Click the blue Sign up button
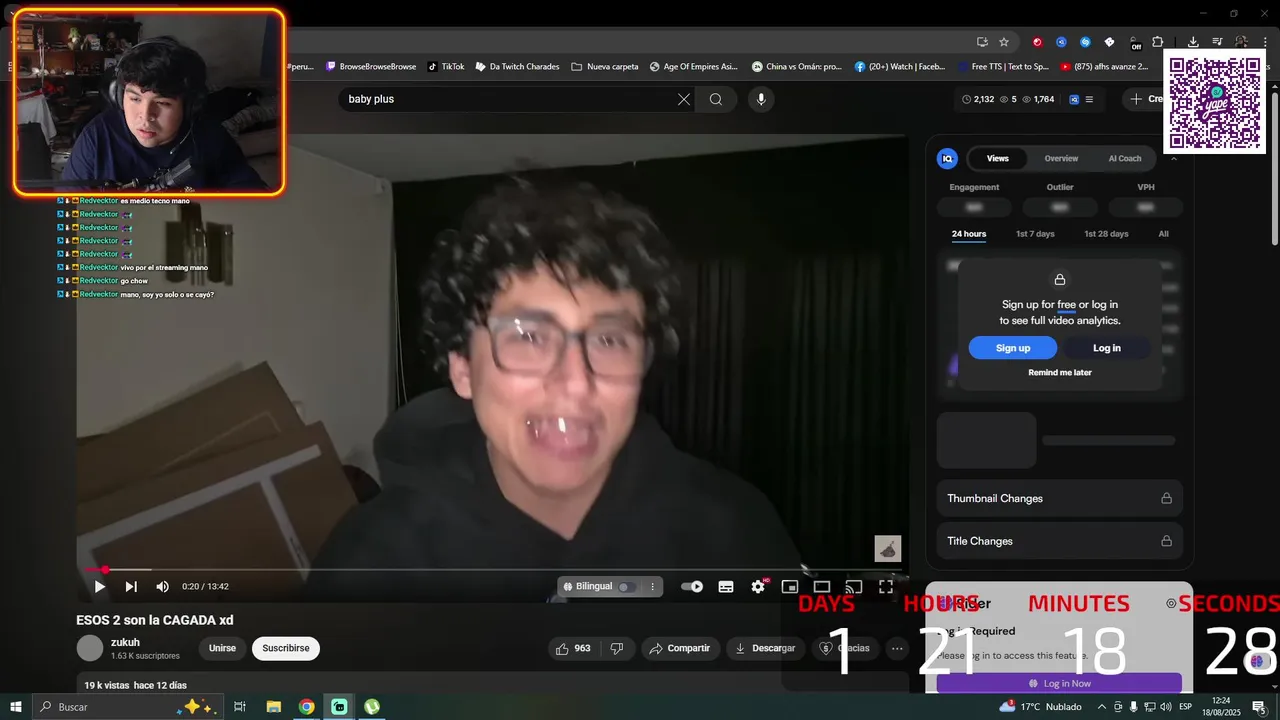1280x720 pixels. (x=1013, y=348)
